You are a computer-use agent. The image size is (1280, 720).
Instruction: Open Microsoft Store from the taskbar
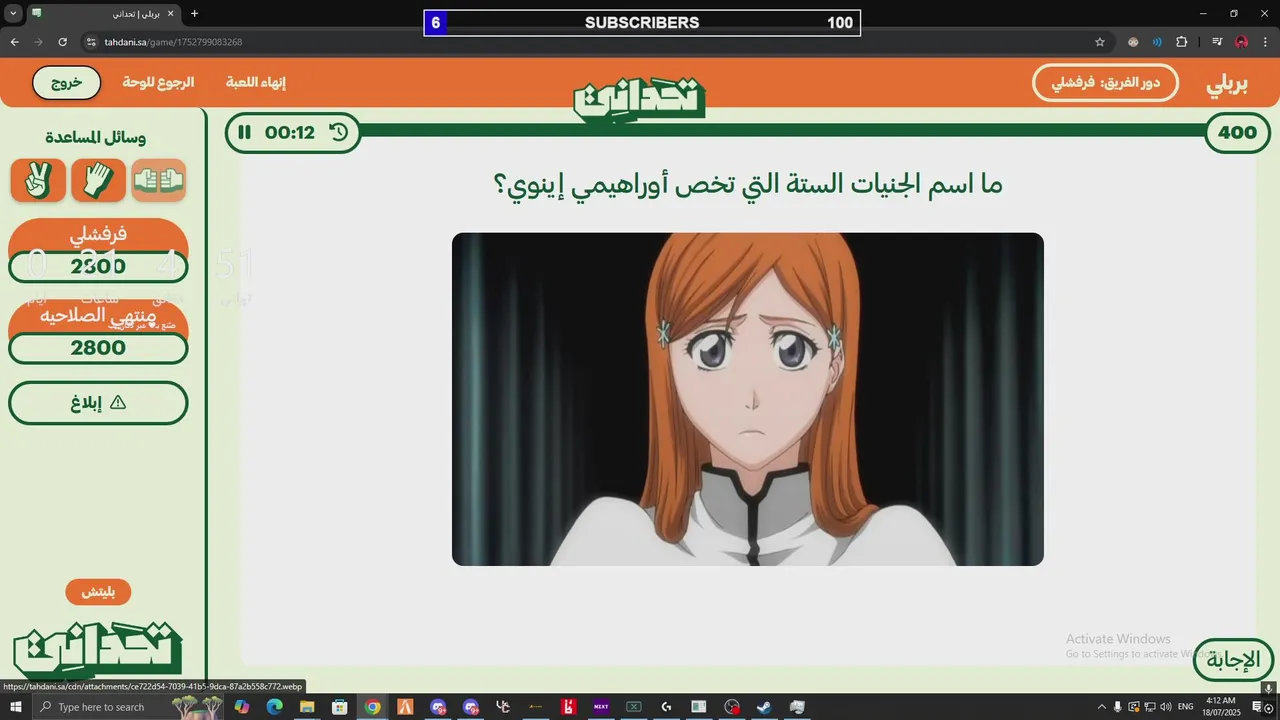340,707
